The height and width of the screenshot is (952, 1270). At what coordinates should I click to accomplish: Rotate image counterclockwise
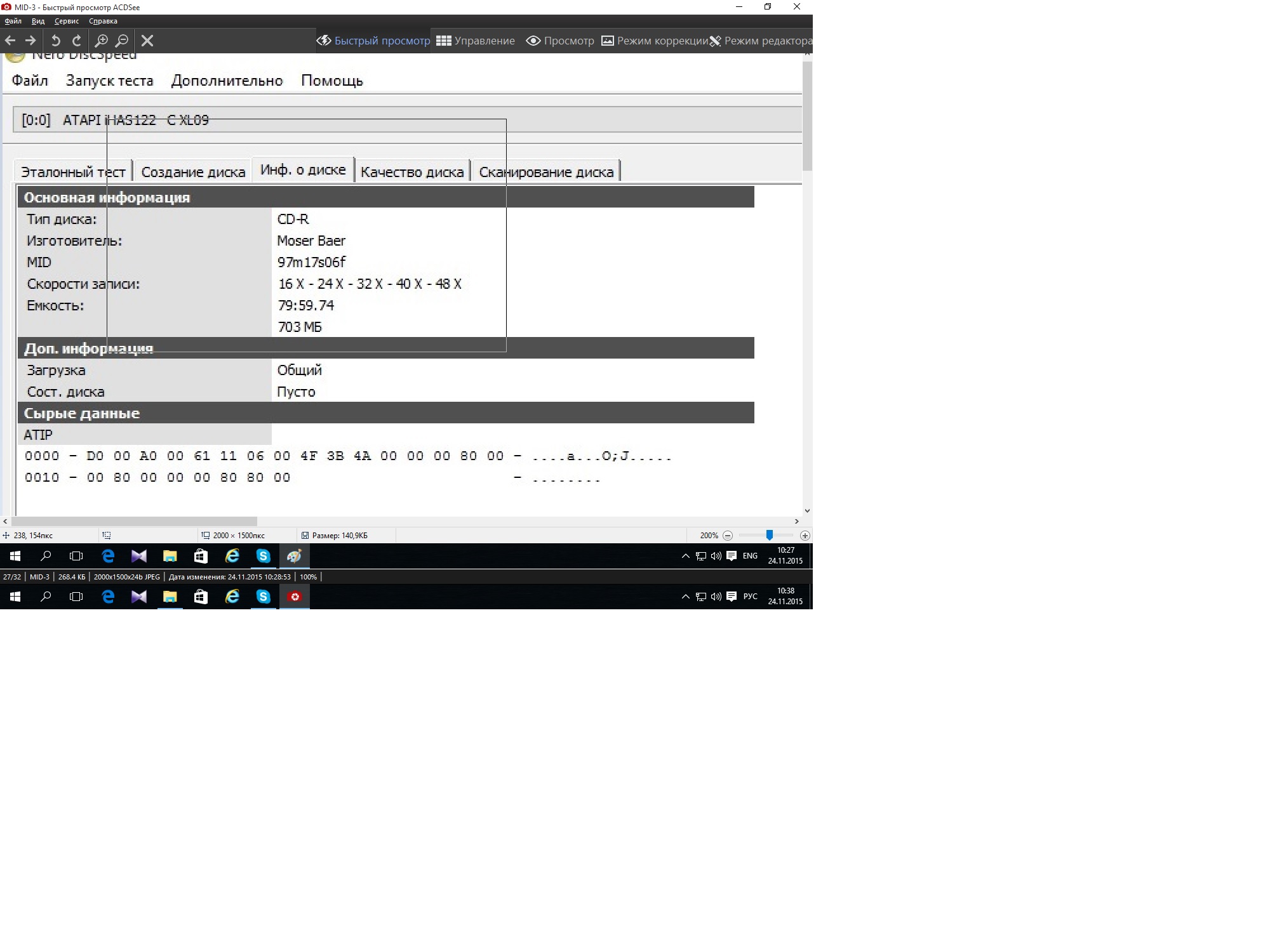click(56, 41)
